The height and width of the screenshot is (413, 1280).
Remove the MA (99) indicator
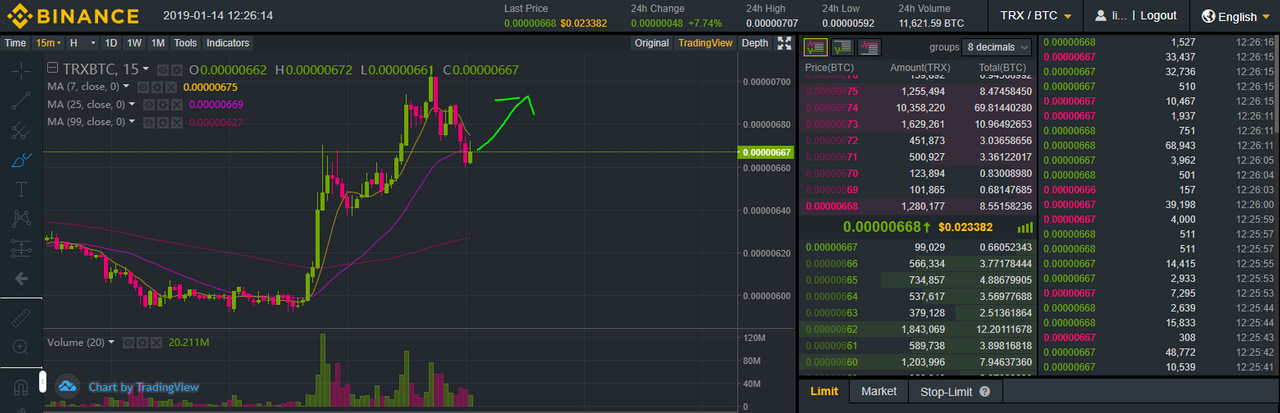click(x=176, y=121)
